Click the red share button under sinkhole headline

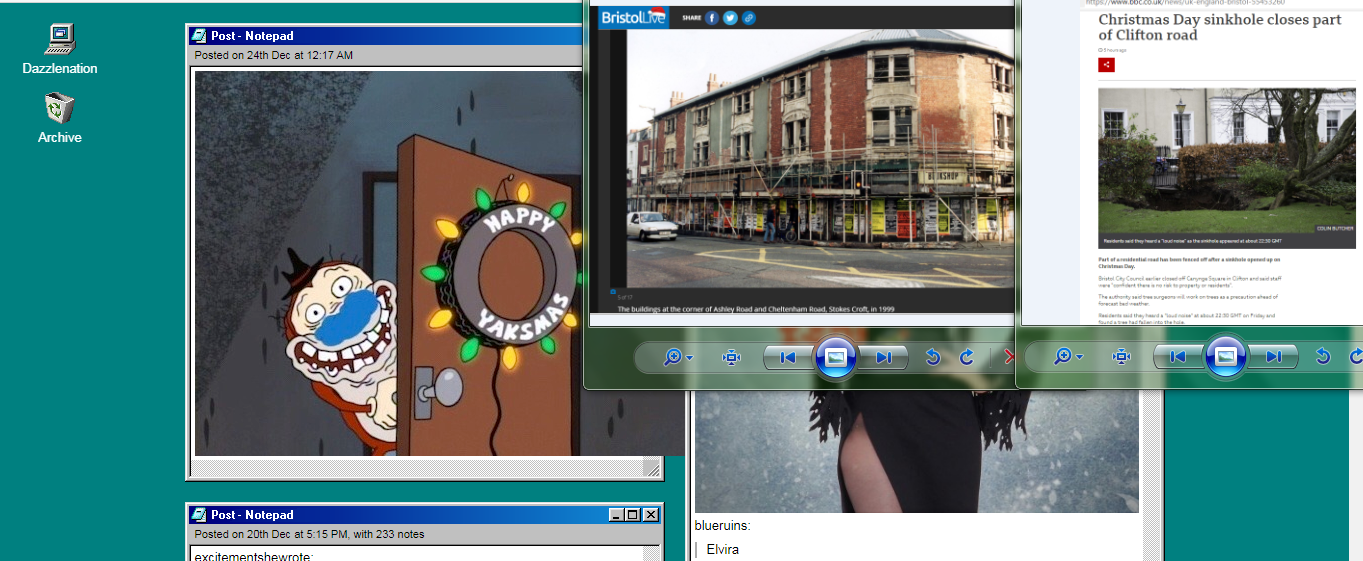(1106, 65)
